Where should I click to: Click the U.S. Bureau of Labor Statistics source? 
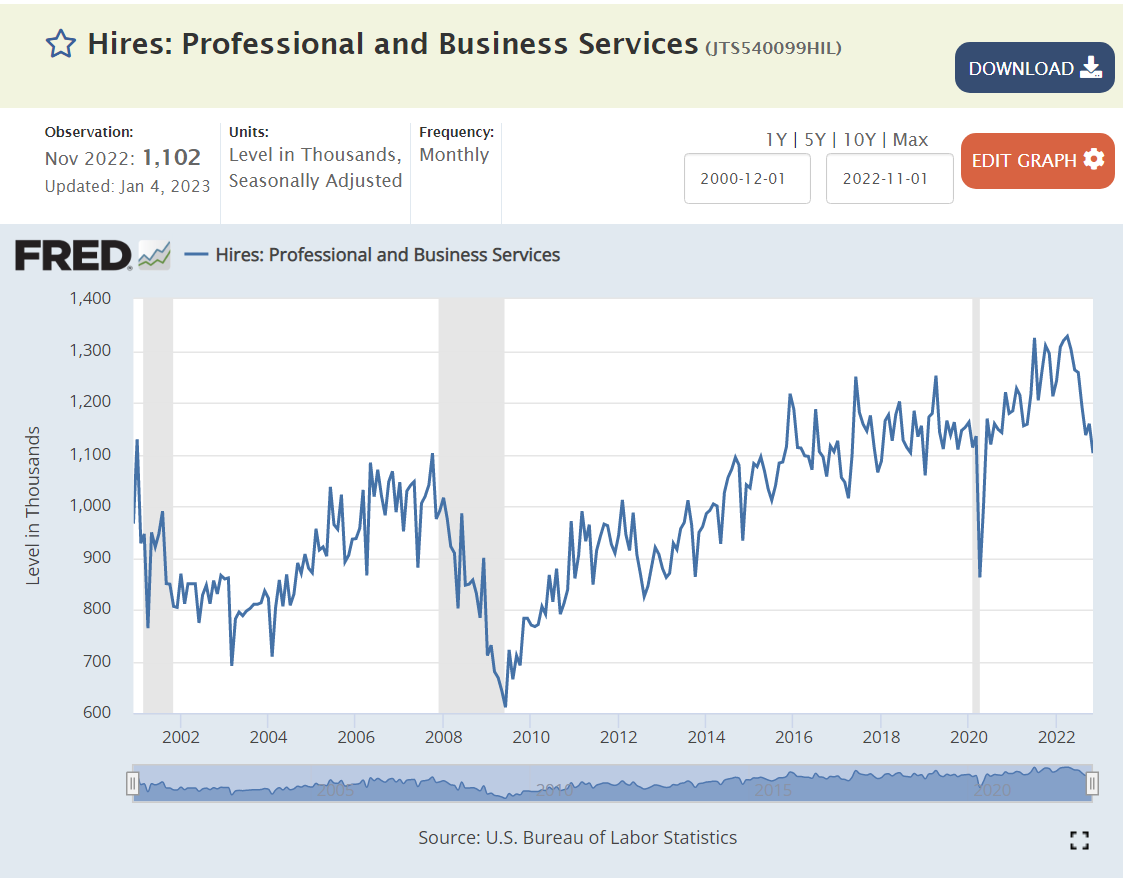(613, 838)
